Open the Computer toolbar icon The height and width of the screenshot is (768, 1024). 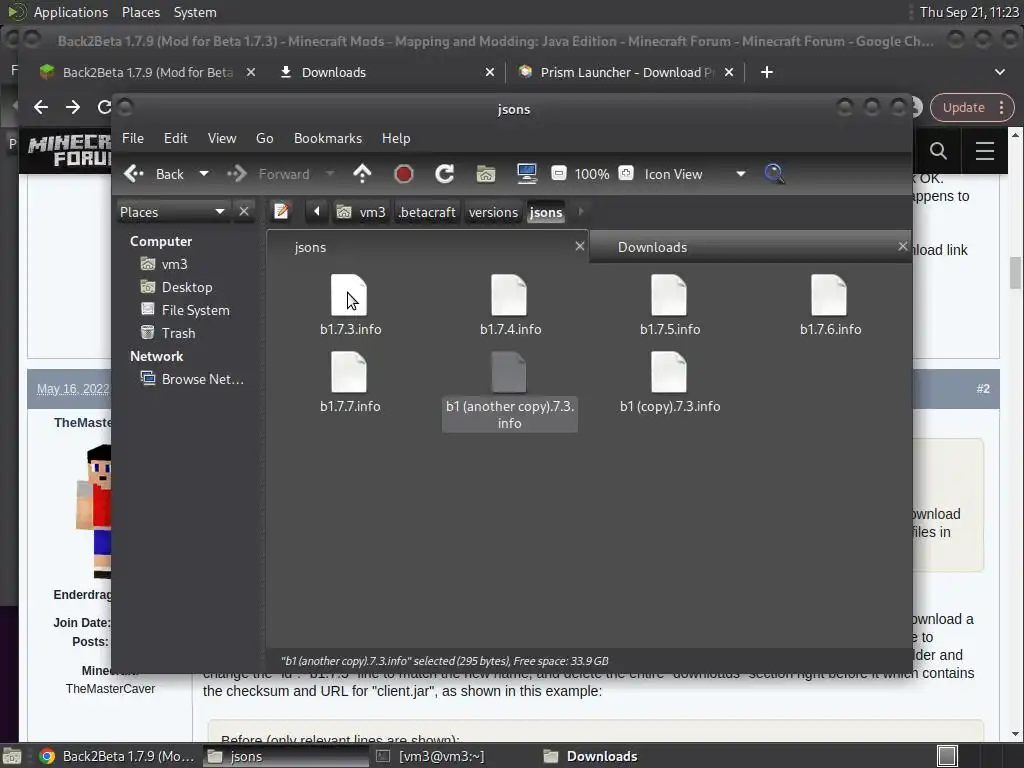click(x=526, y=174)
